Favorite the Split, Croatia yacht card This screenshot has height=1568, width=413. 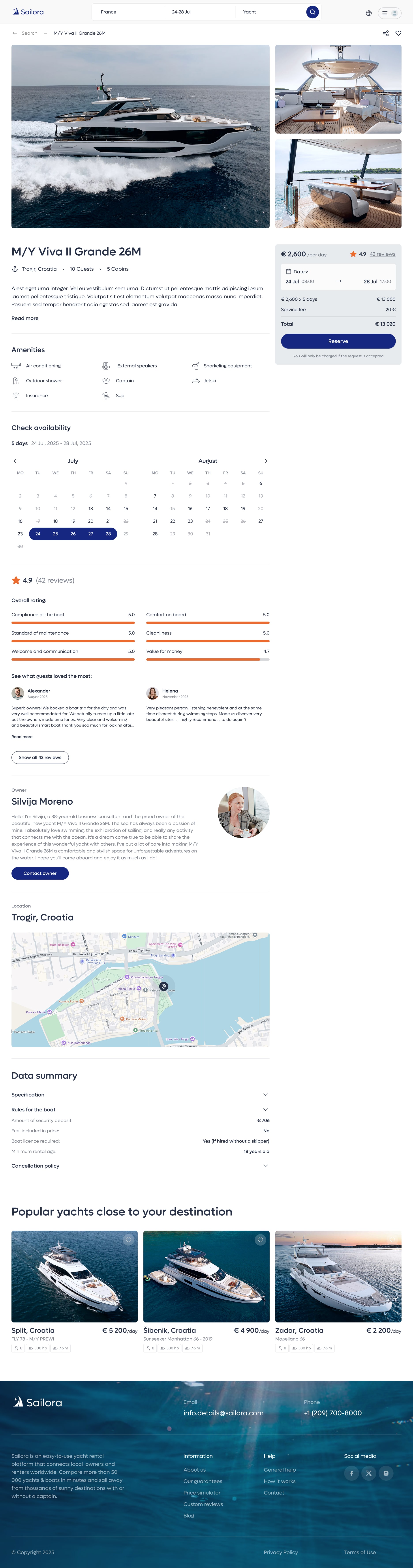point(129,1240)
